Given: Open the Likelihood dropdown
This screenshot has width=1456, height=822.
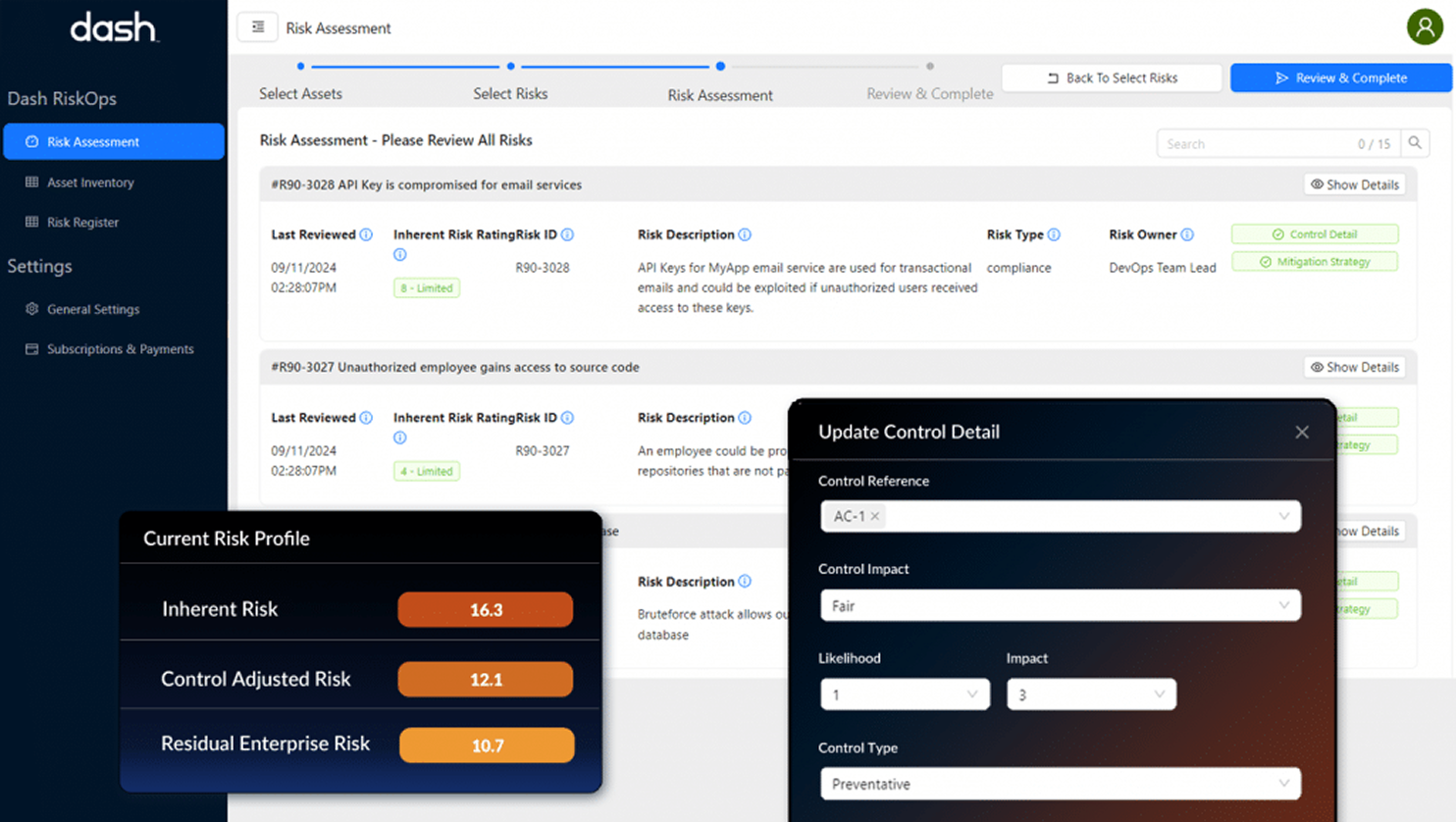Looking at the screenshot, I should 905,694.
